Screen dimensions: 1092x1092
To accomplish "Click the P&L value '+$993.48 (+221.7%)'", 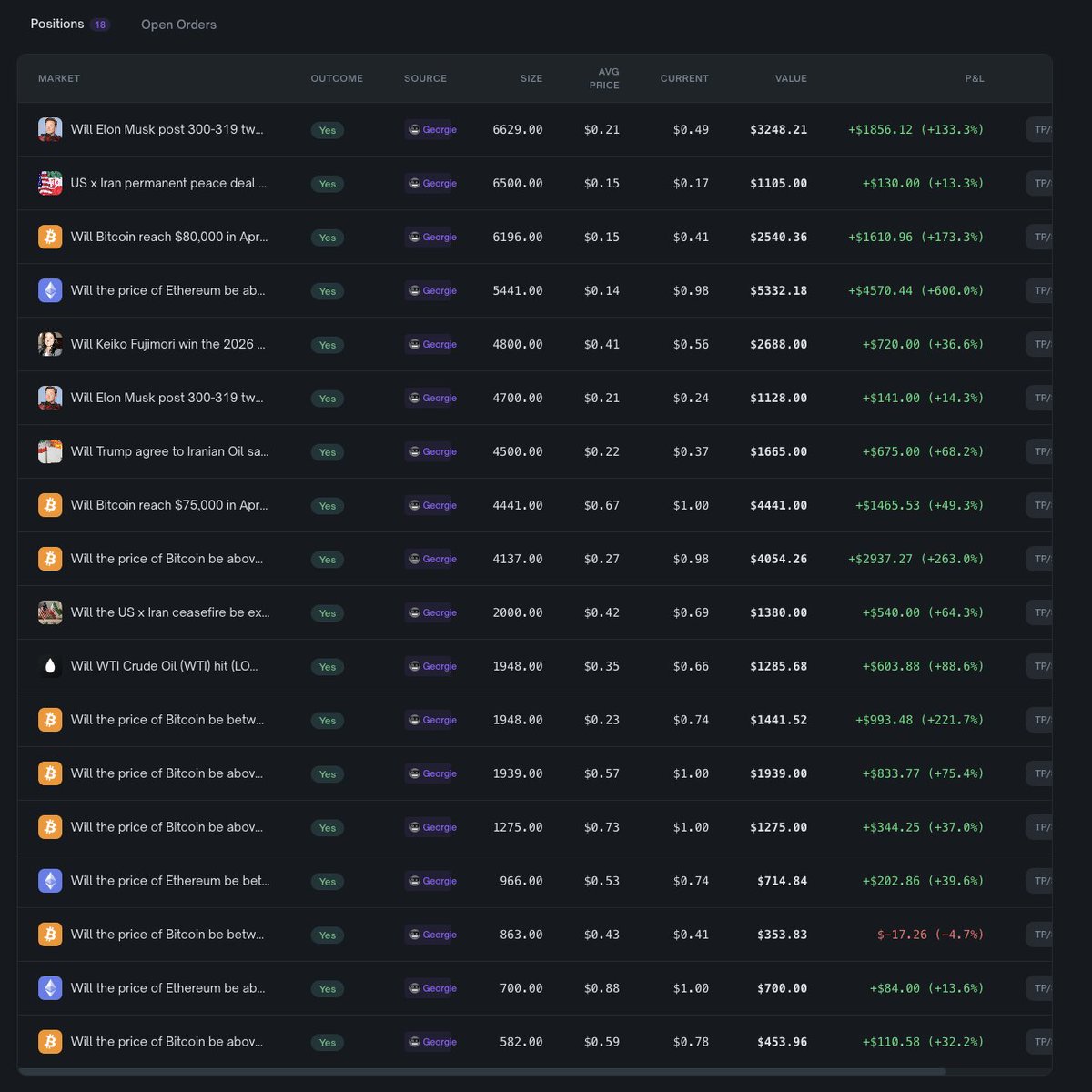I will tap(919, 720).
